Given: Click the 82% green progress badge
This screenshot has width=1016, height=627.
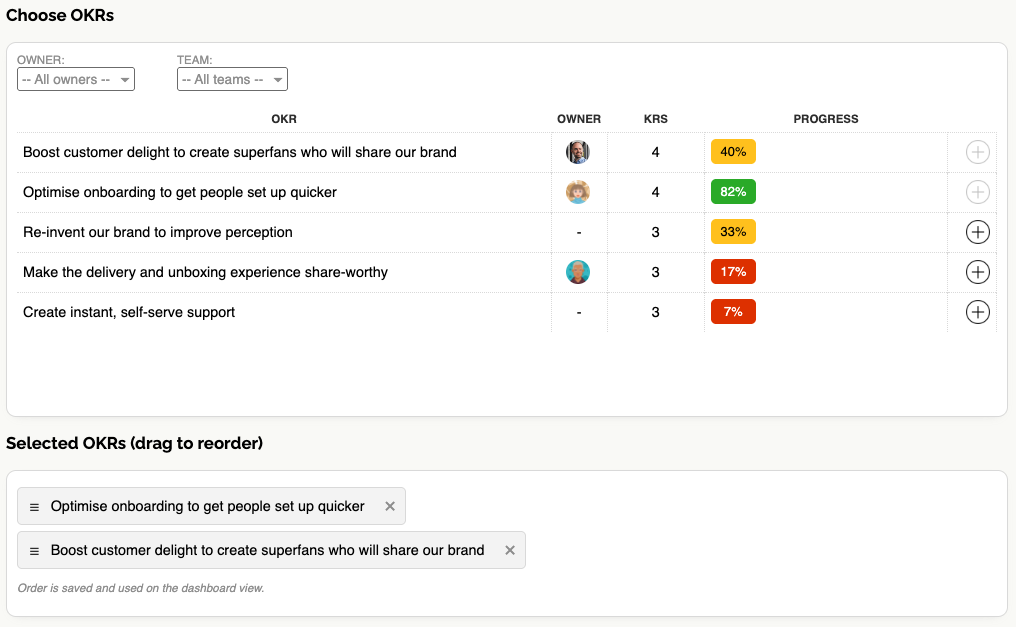Looking at the screenshot, I should (x=733, y=192).
